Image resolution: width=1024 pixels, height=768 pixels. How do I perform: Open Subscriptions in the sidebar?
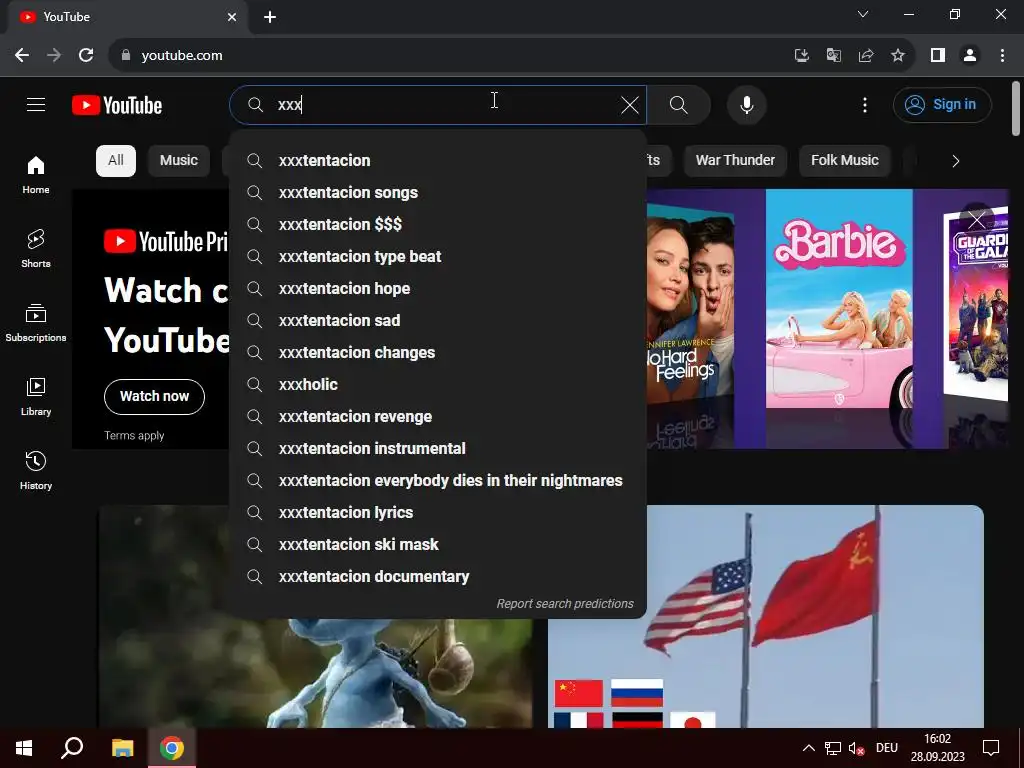click(x=36, y=323)
